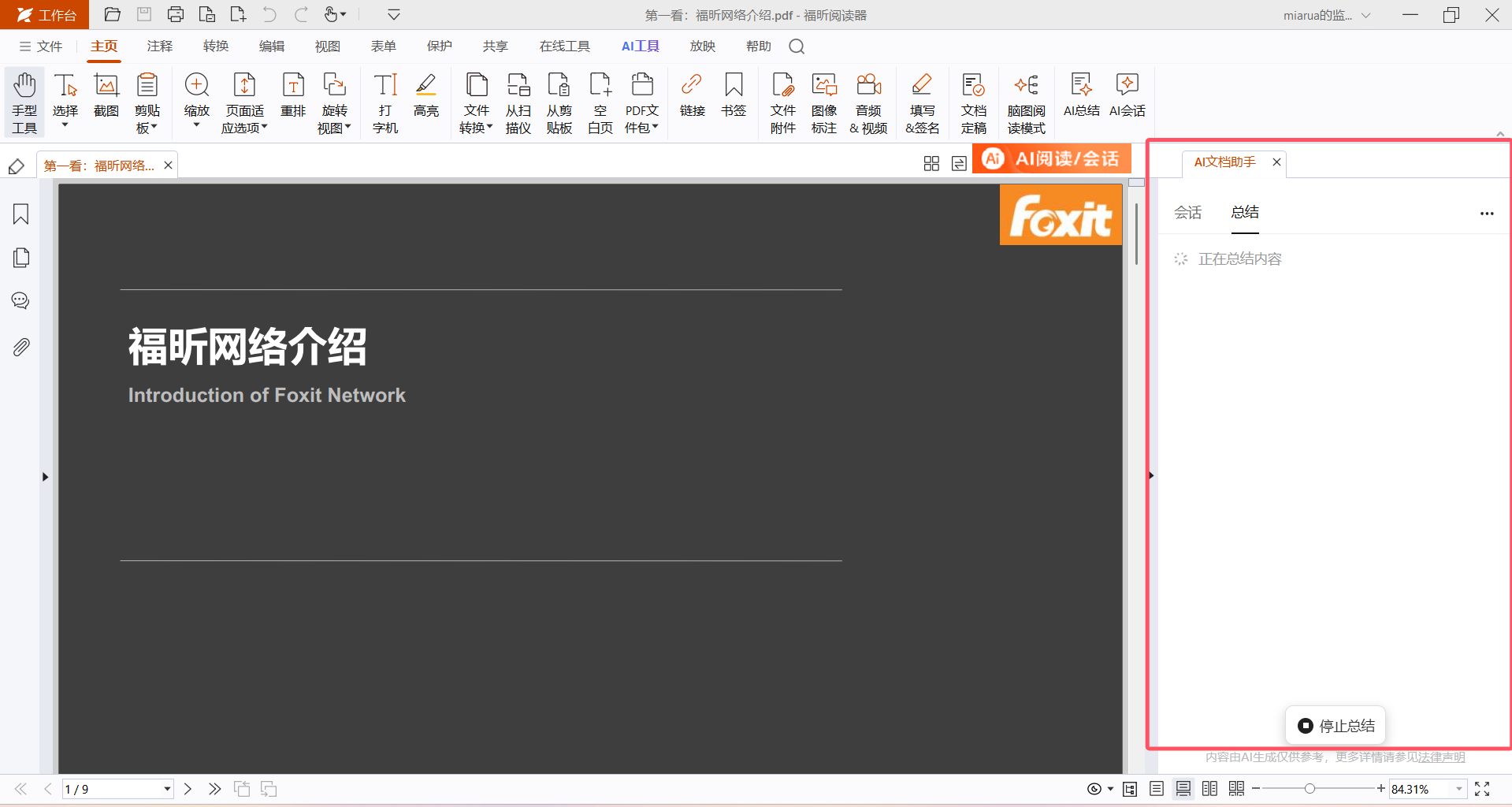This screenshot has width=1512, height=807.
Task: Collapse the ribbon with the small chevron
Action: coord(1500,134)
